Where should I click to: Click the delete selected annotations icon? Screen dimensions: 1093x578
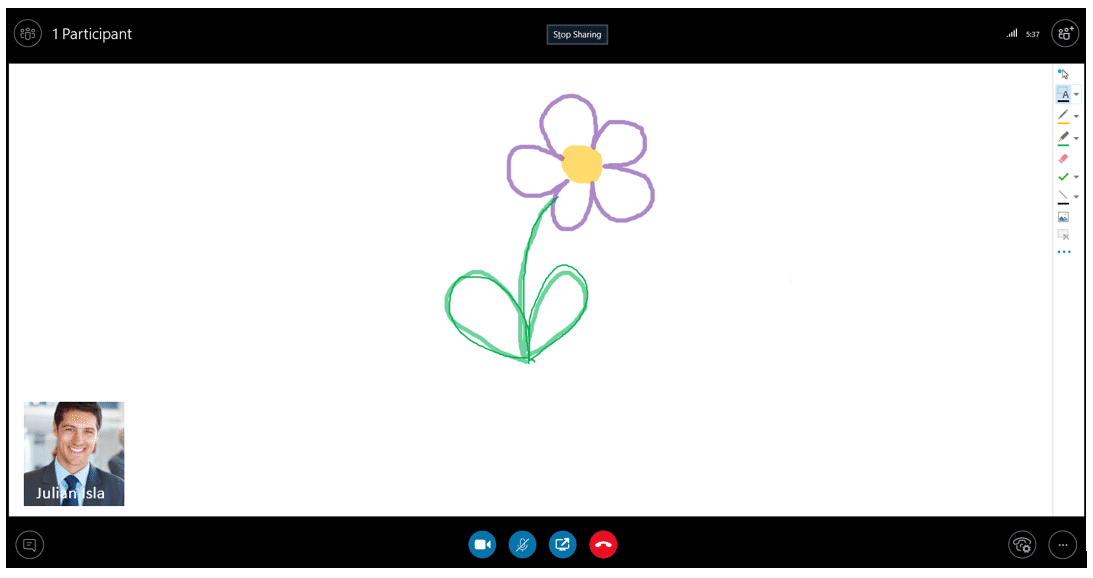pyautogui.click(x=1063, y=235)
